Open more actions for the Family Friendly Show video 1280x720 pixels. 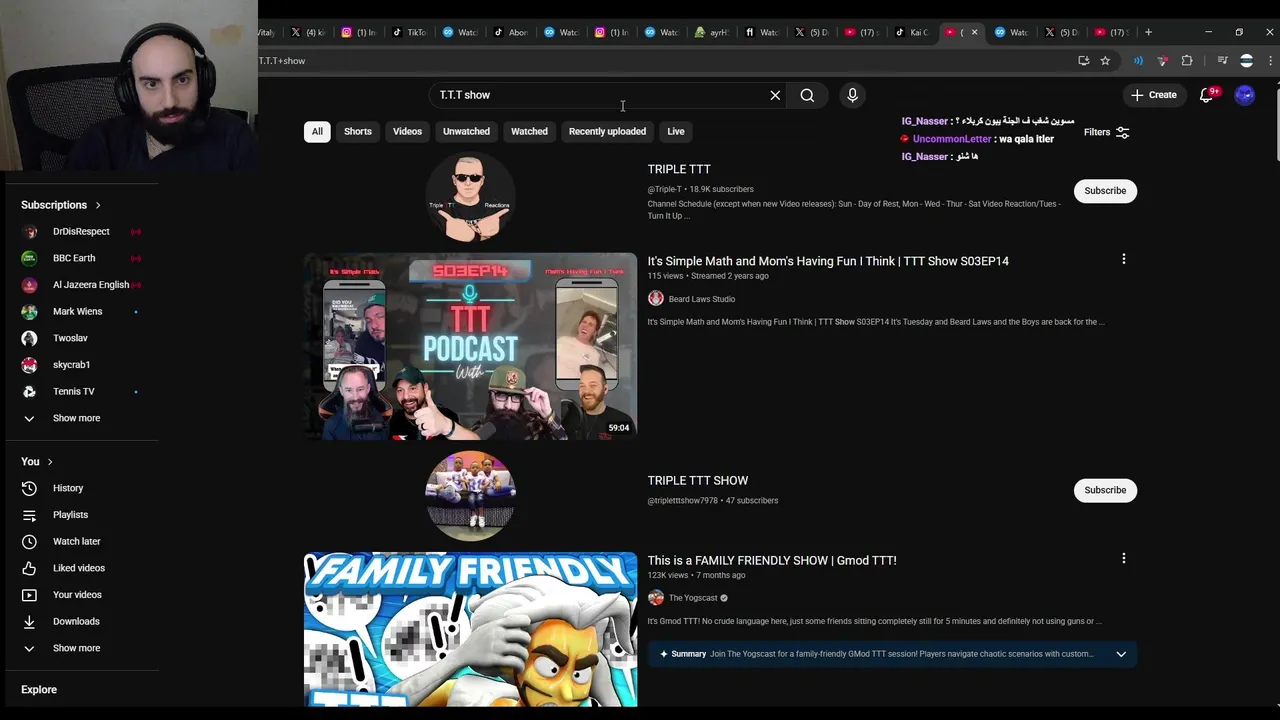coord(1123,559)
